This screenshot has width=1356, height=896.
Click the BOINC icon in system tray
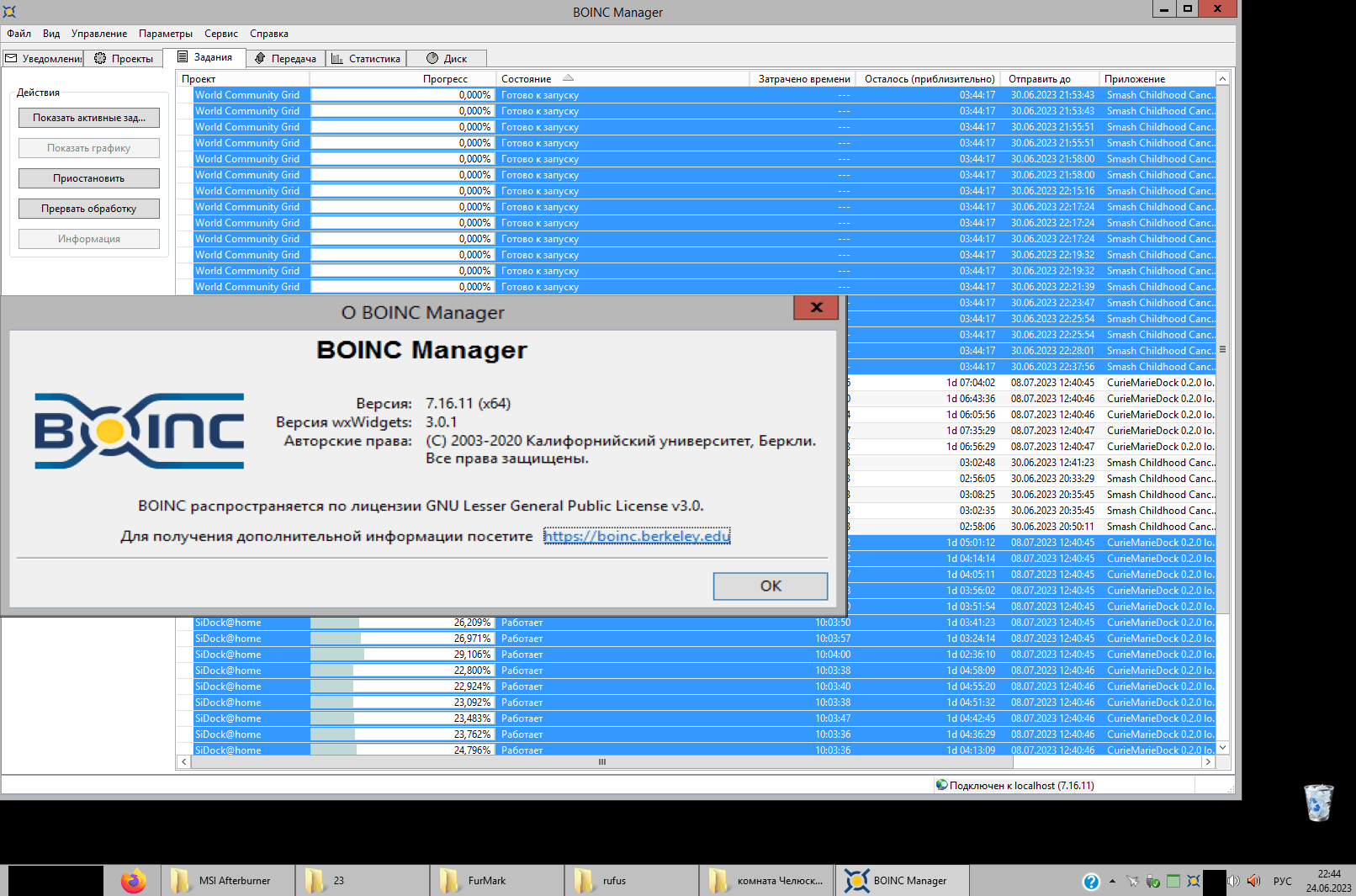(x=1193, y=881)
